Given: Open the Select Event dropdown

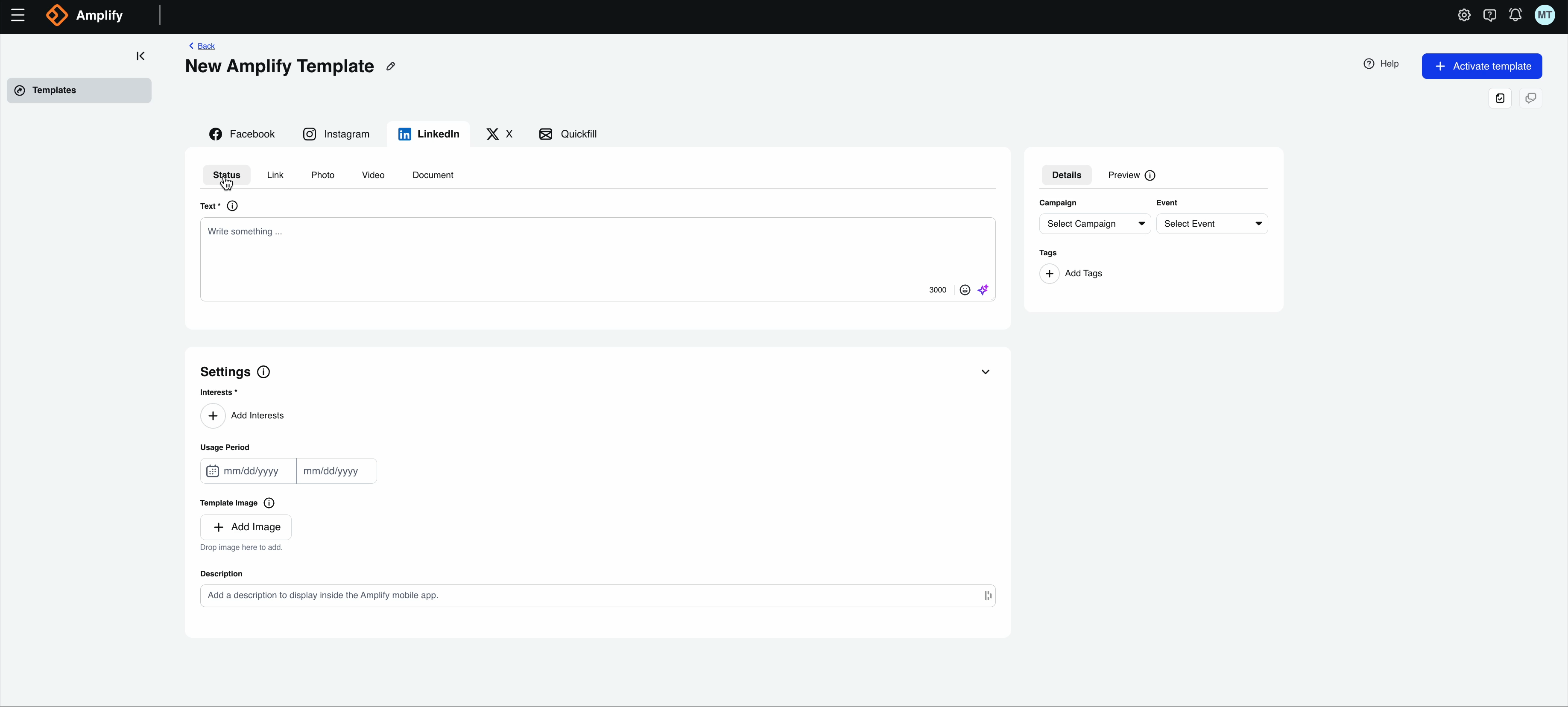Looking at the screenshot, I should coord(1211,224).
